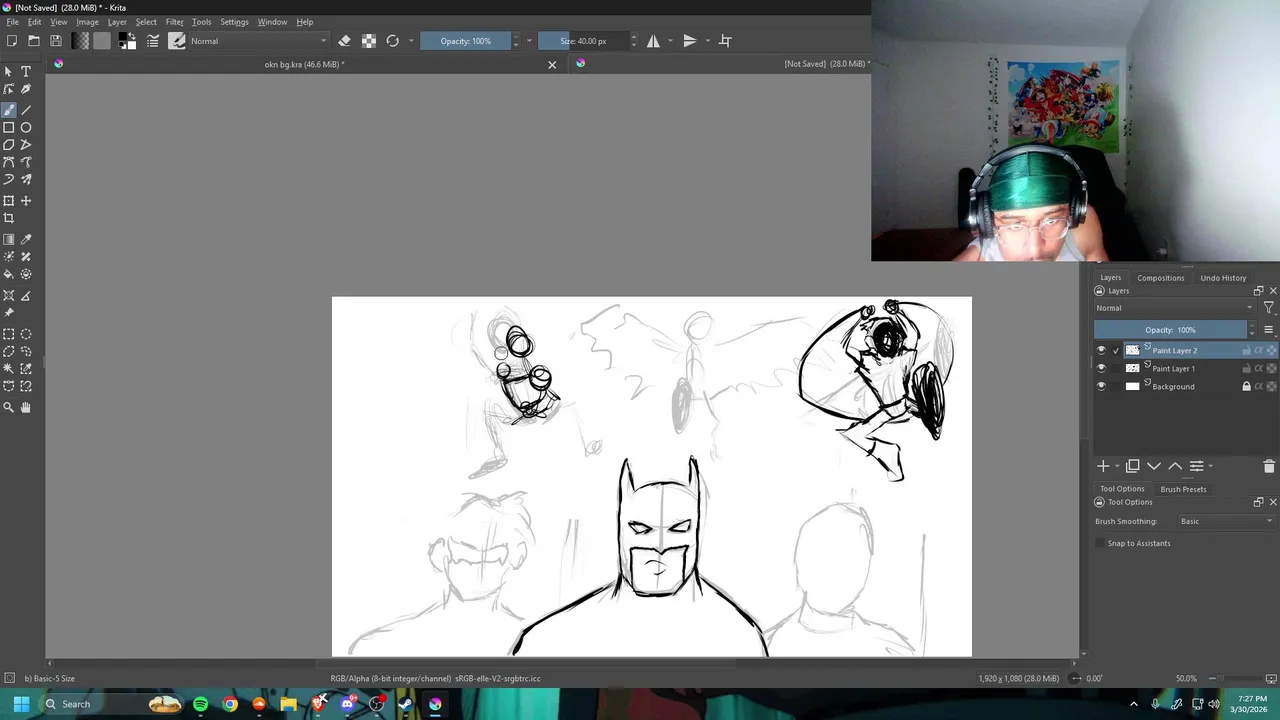Image resolution: width=1280 pixels, height=720 pixels.
Task: Open the File menu
Action: pos(13,22)
